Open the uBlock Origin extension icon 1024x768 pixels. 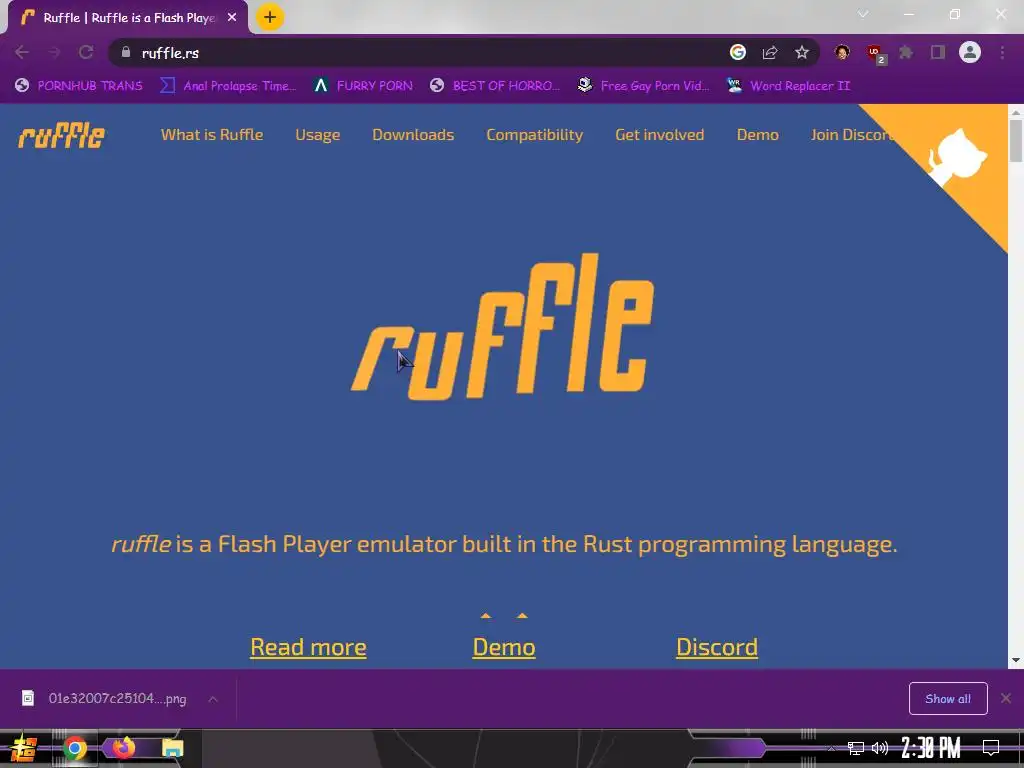tap(874, 53)
